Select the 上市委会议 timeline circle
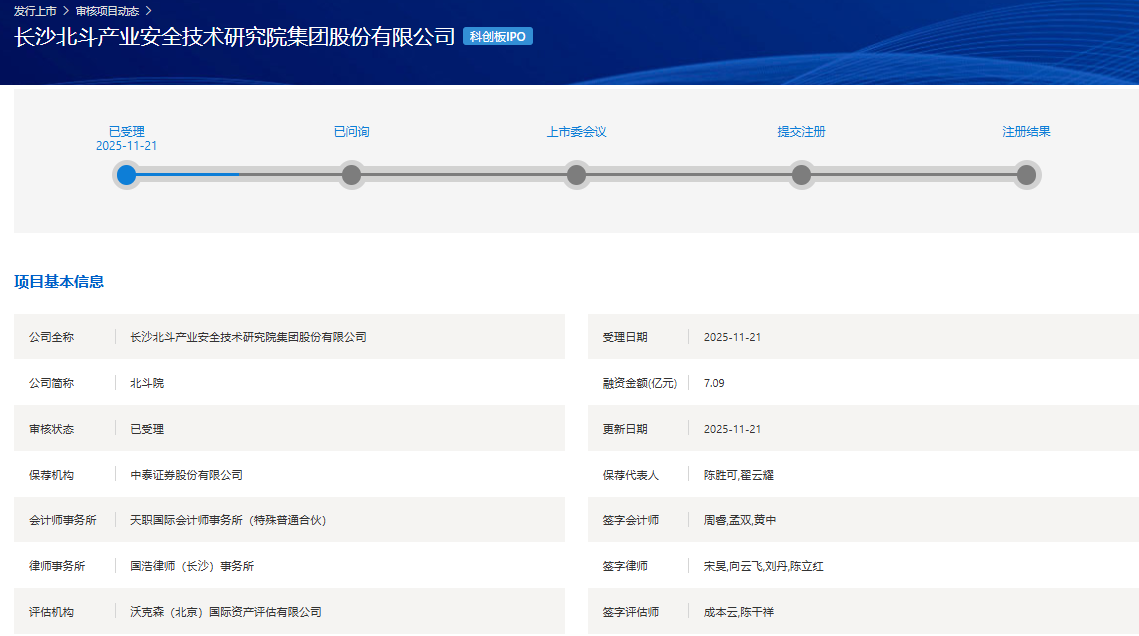Image resolution: width=1139 pixels, height=636 pixels. pos(576,175)
